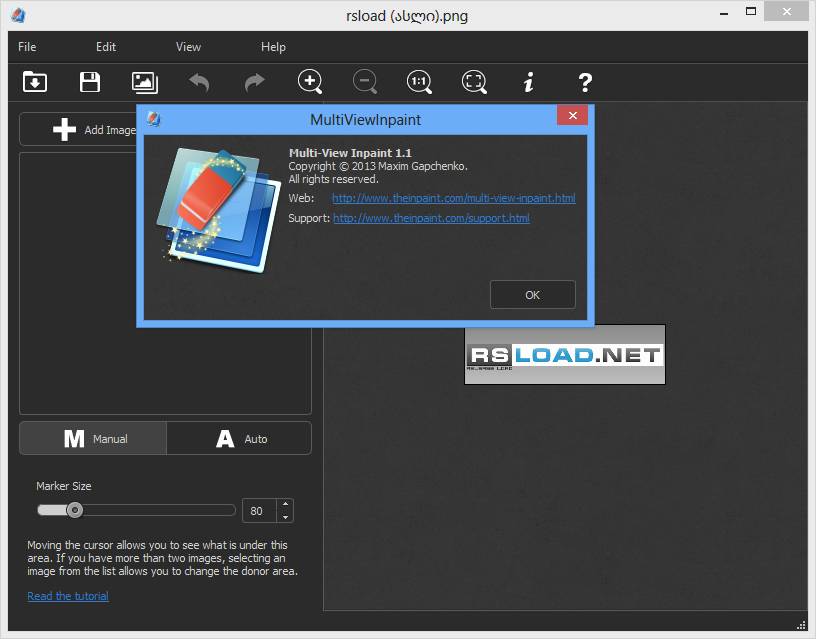The width and height of the screenshot is (816, 639).
Task: Open the View menu
Action: [x=188, y=47]
